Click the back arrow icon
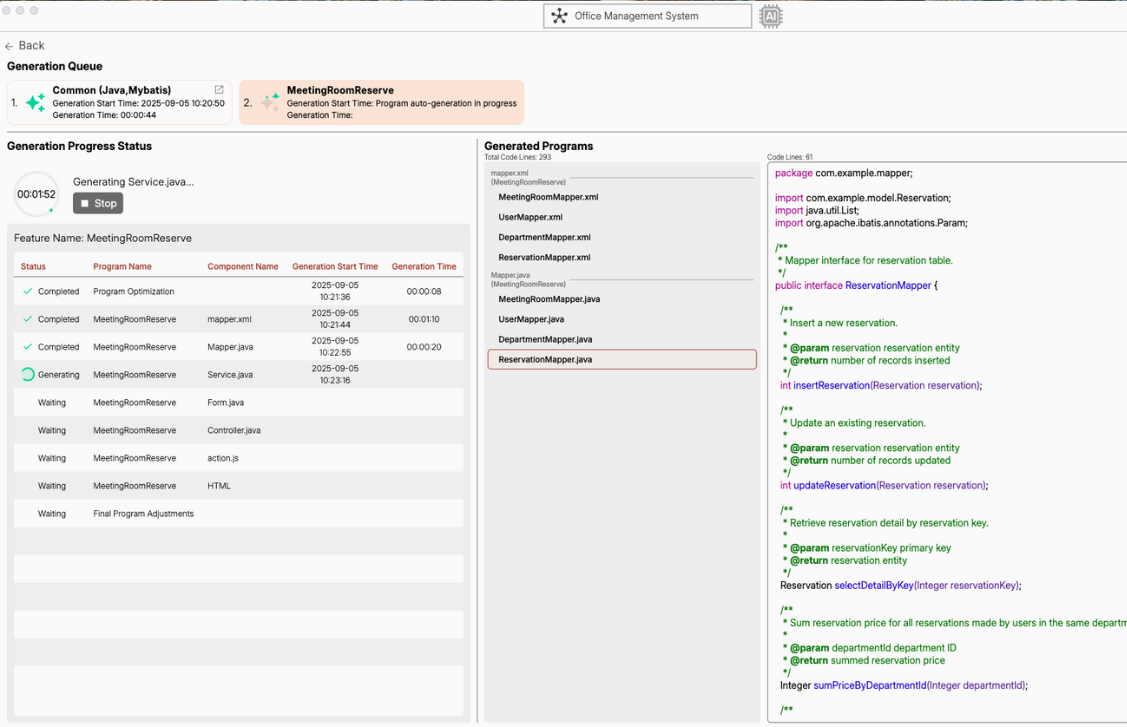The height and width of the screenshot is (727, 1127). pyautogui.click(x=9, y=46)
